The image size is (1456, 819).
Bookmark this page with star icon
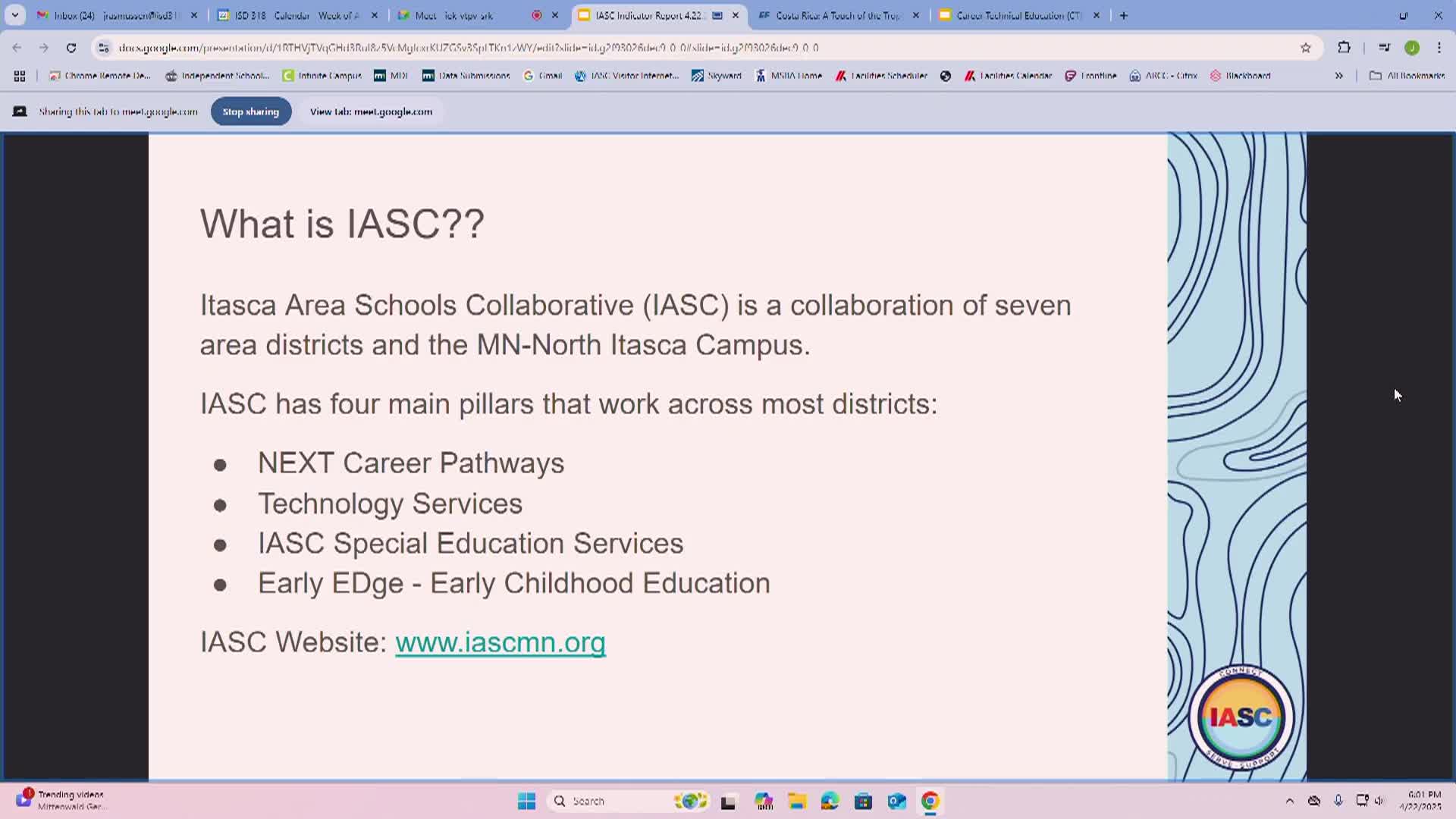[x=1306, y=48]
